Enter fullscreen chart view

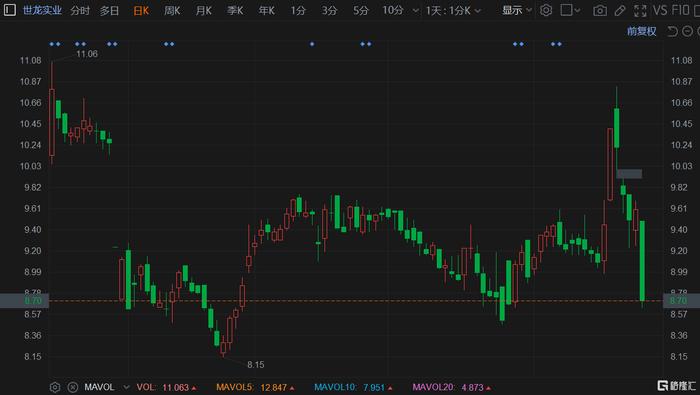640,11
